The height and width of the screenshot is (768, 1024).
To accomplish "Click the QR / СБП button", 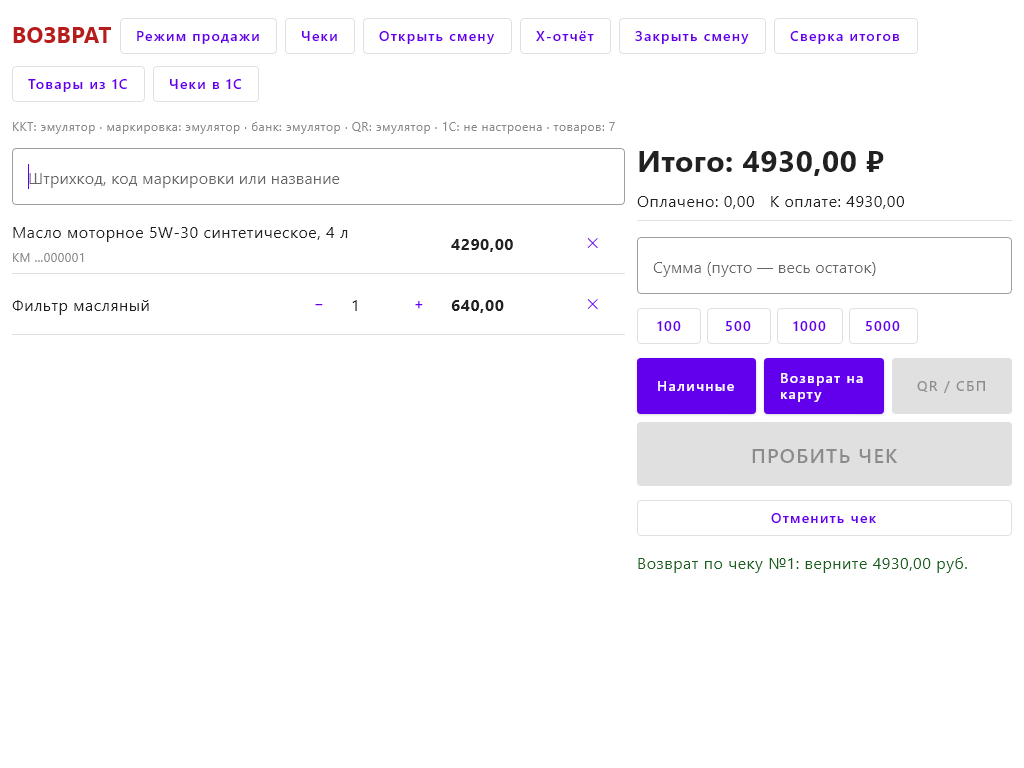I will click(x=952, y=386).
